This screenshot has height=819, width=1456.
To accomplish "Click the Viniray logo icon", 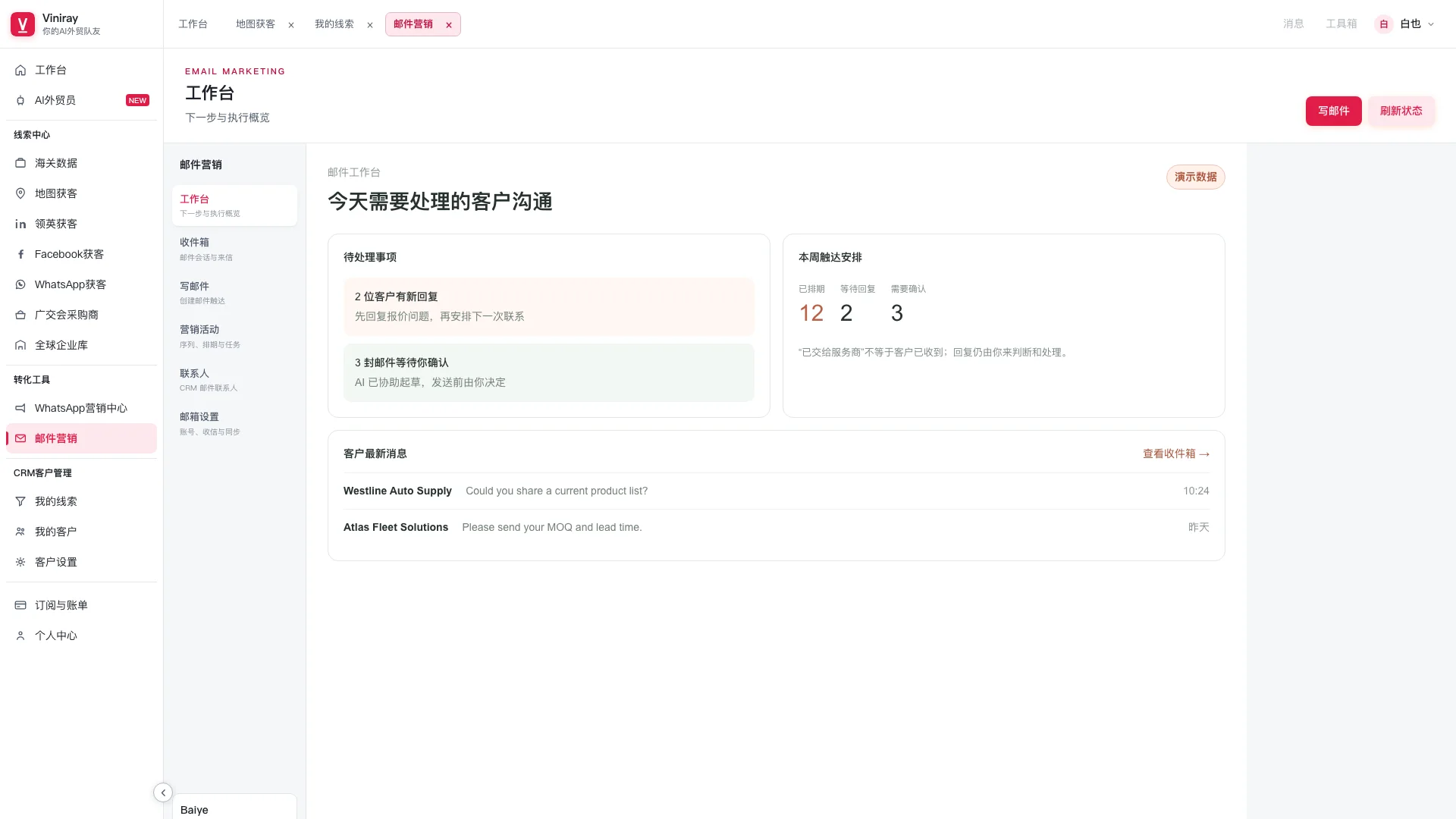I will (x=23, y=24).
